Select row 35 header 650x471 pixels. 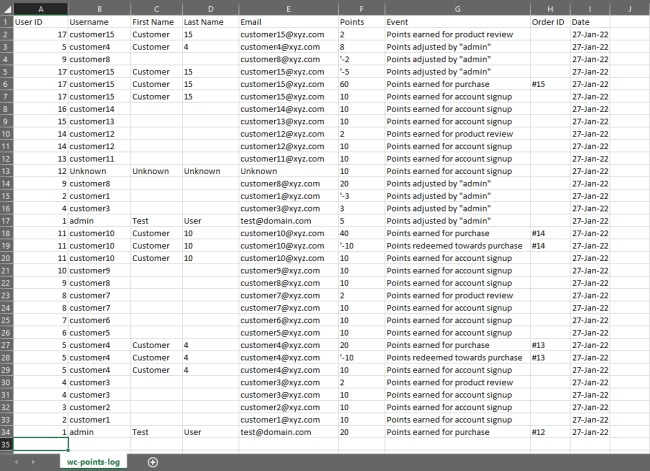pos(6,444)
